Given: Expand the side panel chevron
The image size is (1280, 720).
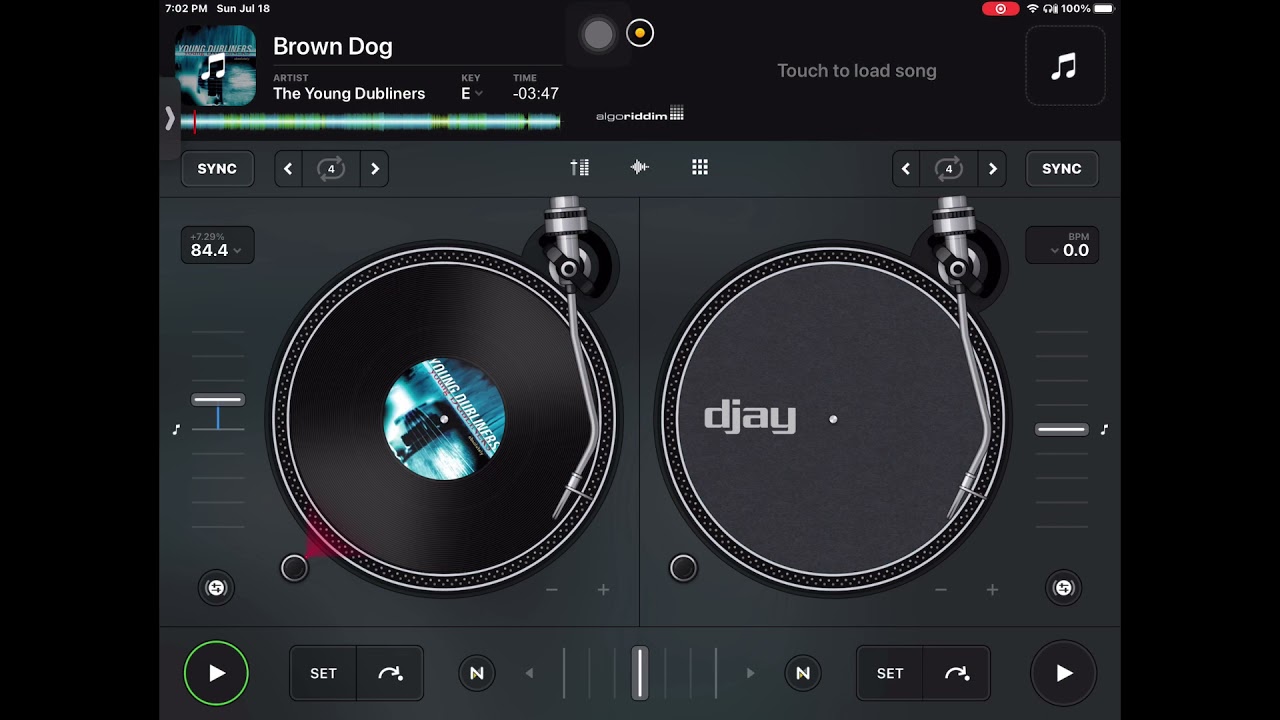Looking at the screenshot, I should [x=169, y=119].
